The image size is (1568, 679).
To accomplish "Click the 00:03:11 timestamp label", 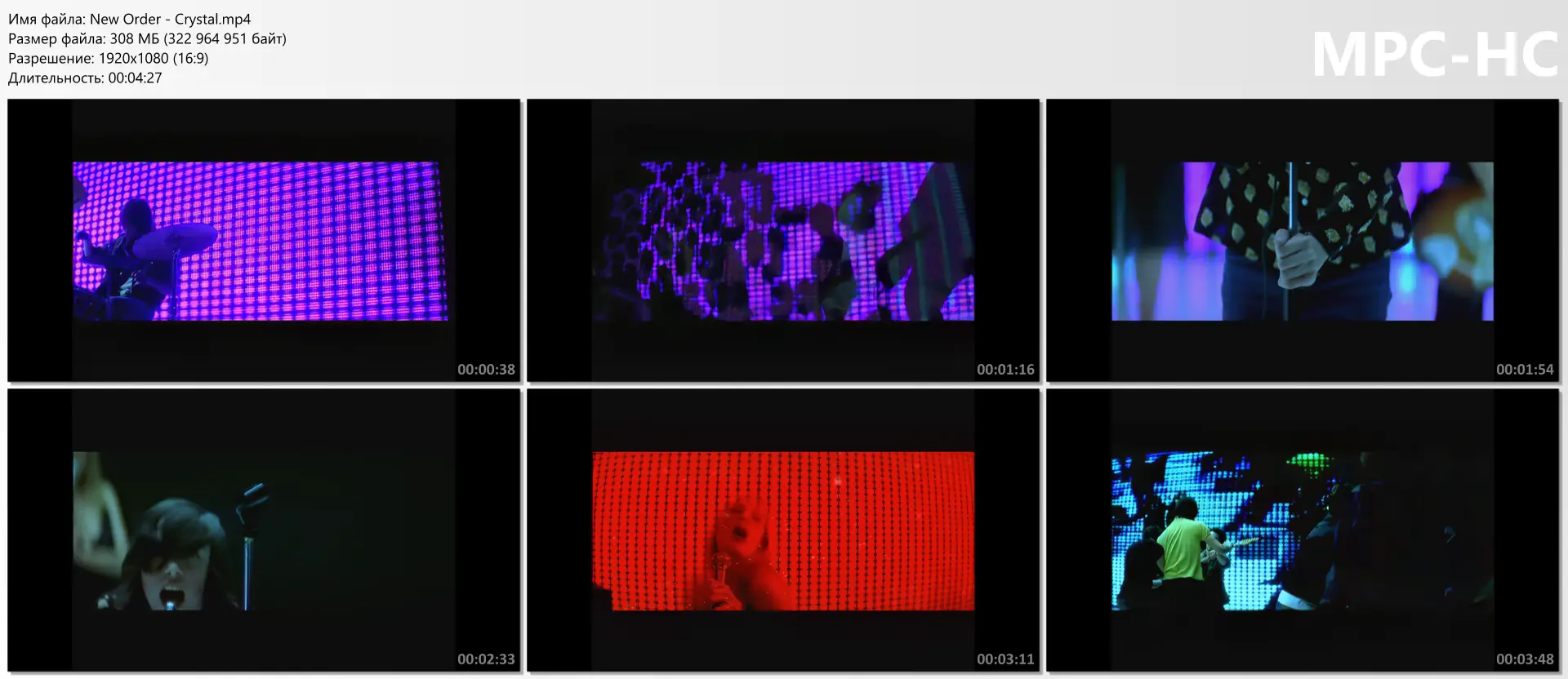I will 1005,659.
